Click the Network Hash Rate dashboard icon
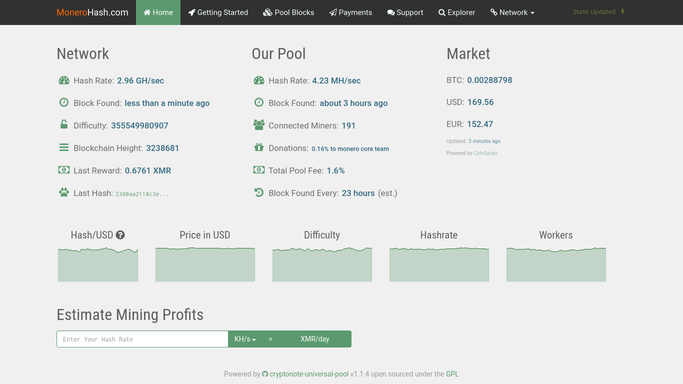This screenshot has width=683, height=384. [64, 80]
